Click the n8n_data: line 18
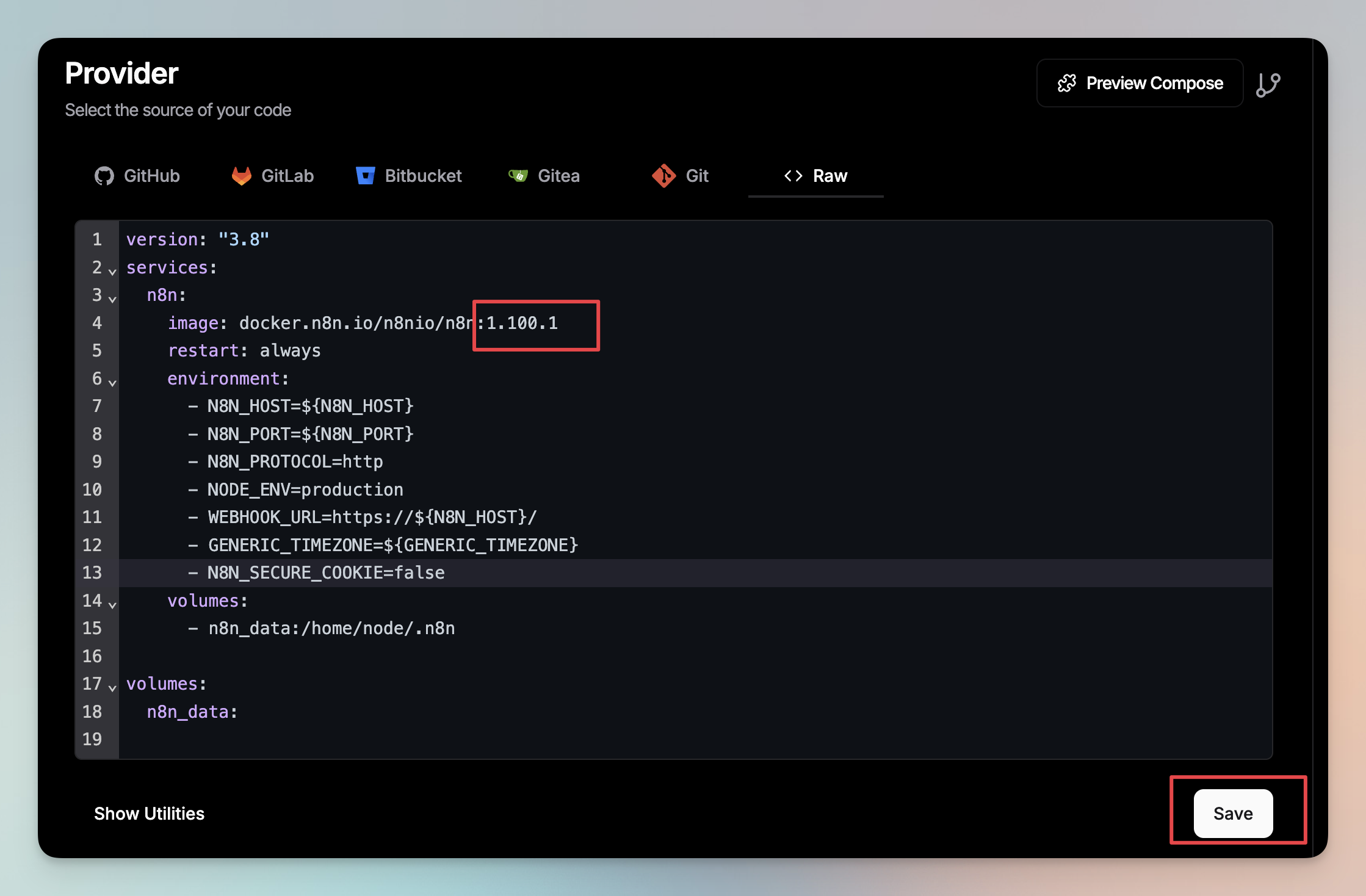 pos(192,712)
